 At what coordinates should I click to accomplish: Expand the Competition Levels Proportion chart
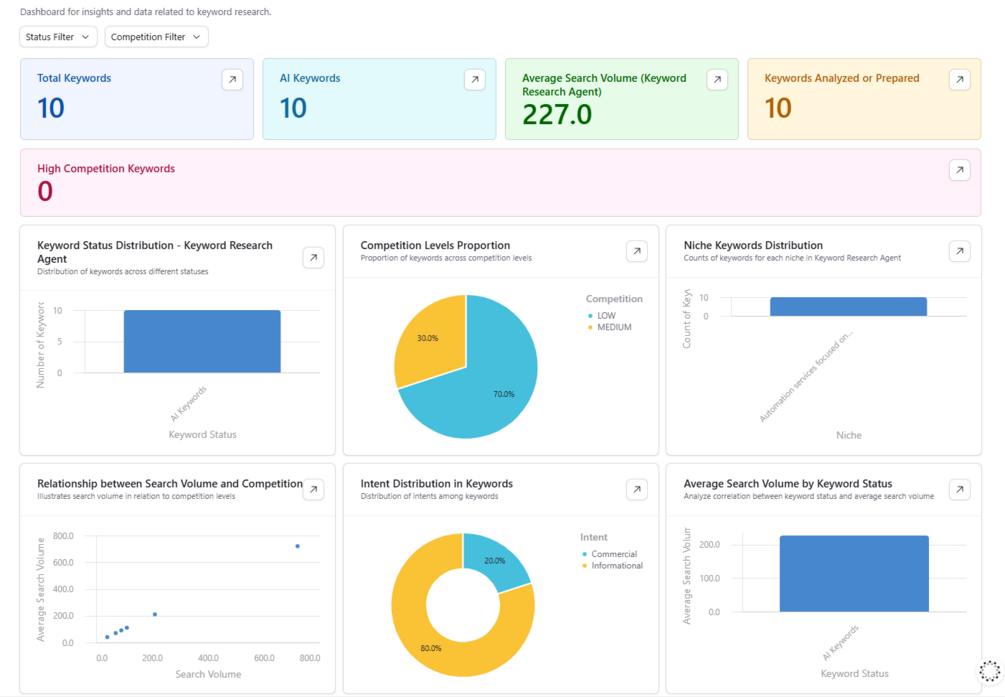pos(636,251)
